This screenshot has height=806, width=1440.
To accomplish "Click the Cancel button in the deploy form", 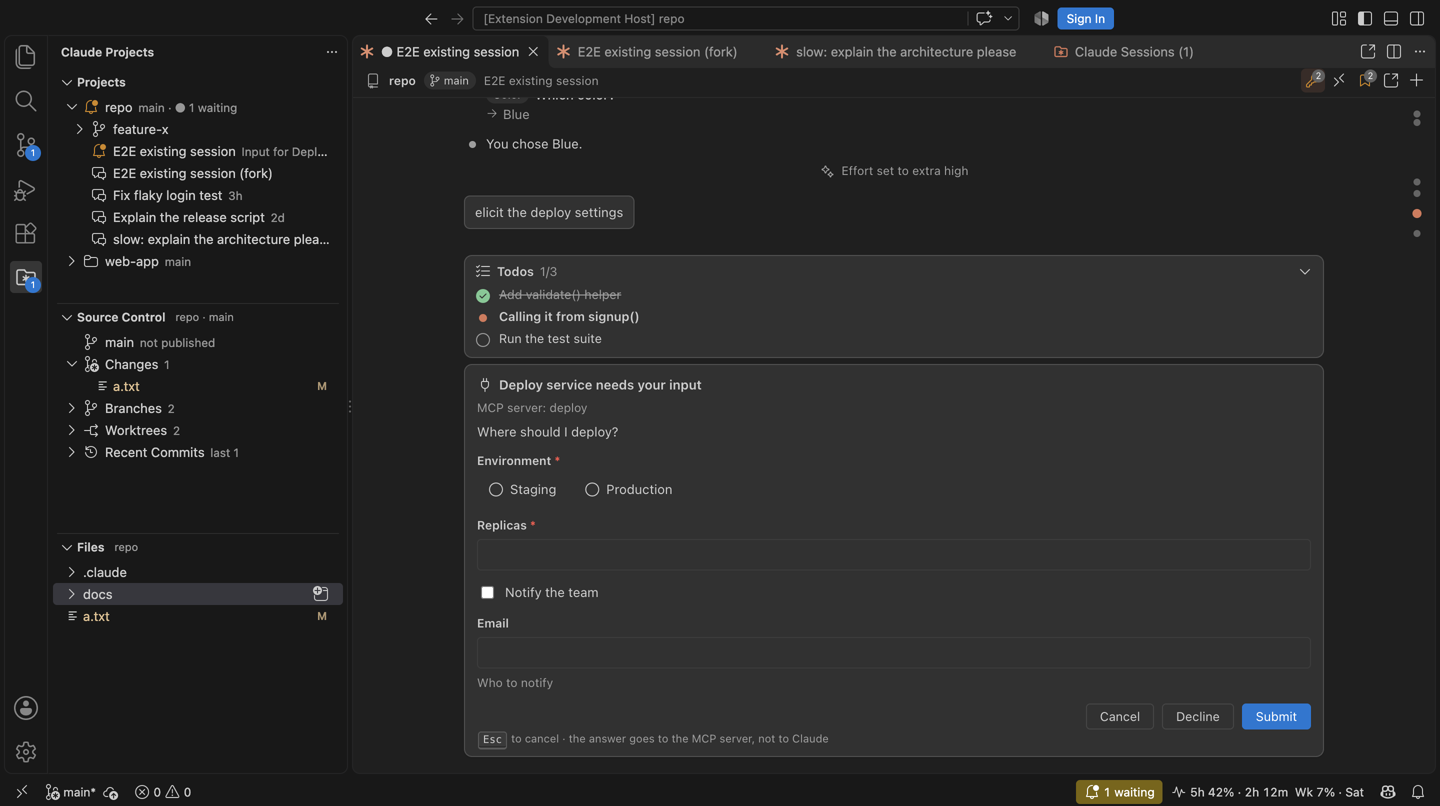I will coord(1120,717).
